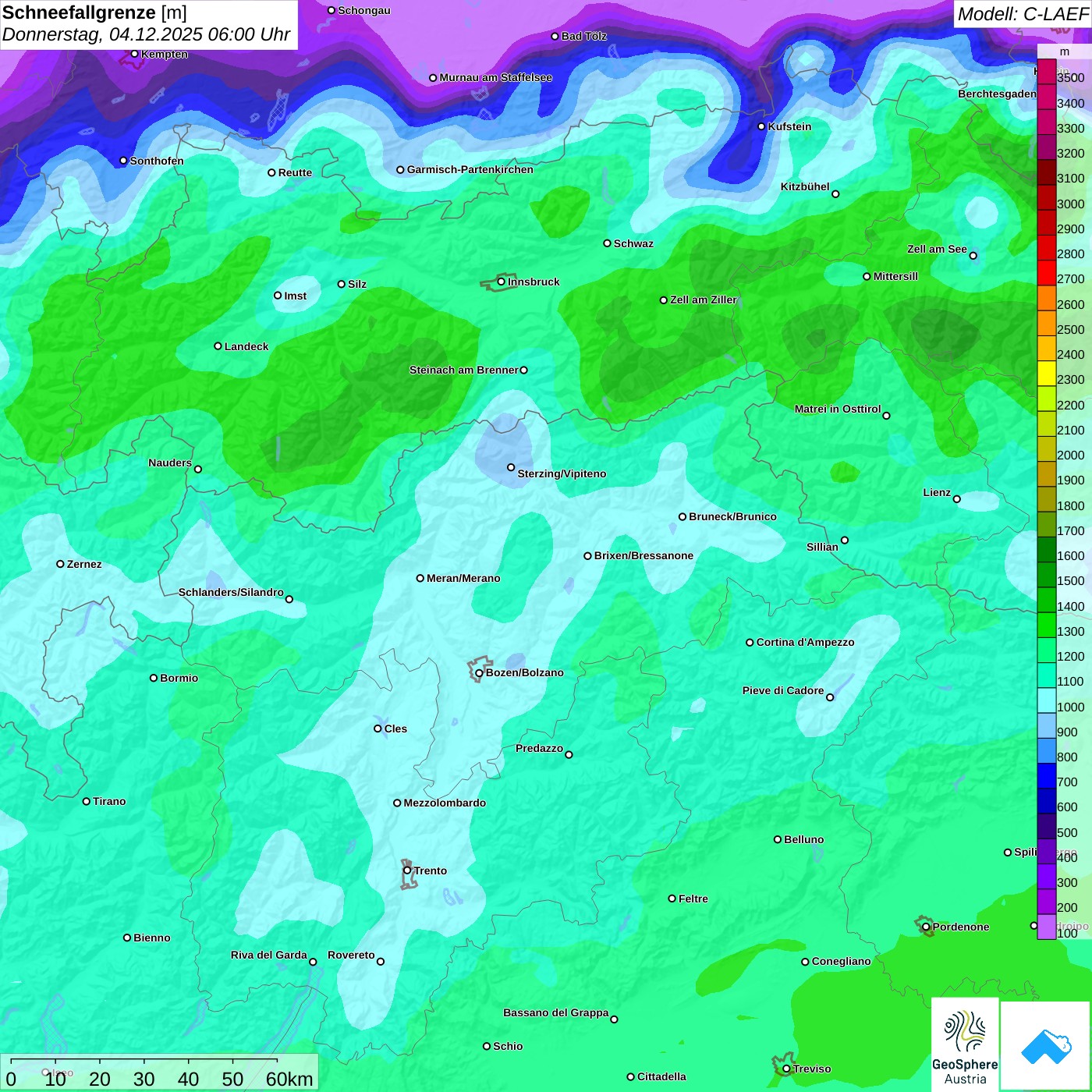The width and height of the screenshot is (1092, 1092).
Task: Click the Lienz location dot
Action: pyautogui.click(x=957, y=499)
